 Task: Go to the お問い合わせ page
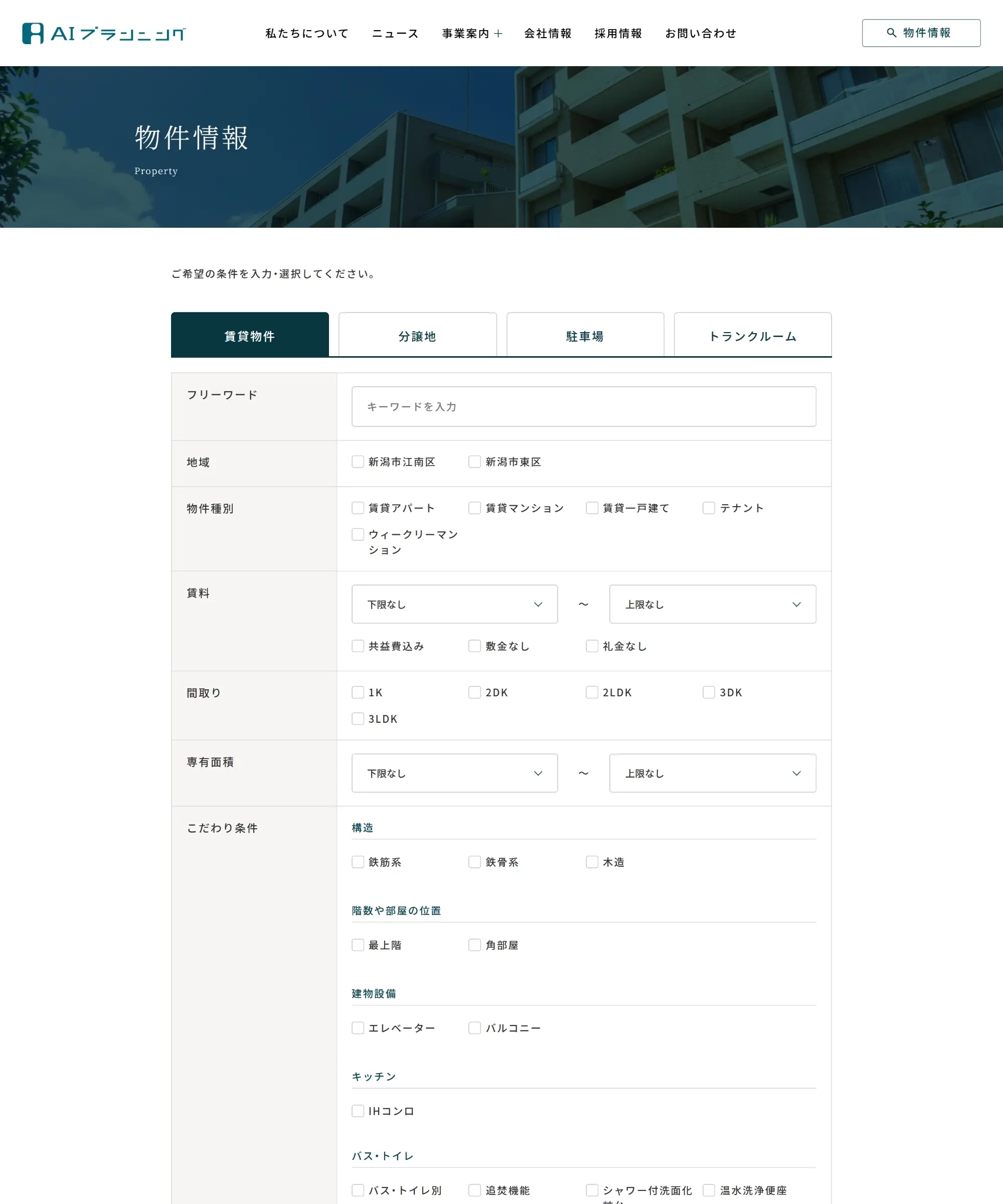tap(701, 33)
